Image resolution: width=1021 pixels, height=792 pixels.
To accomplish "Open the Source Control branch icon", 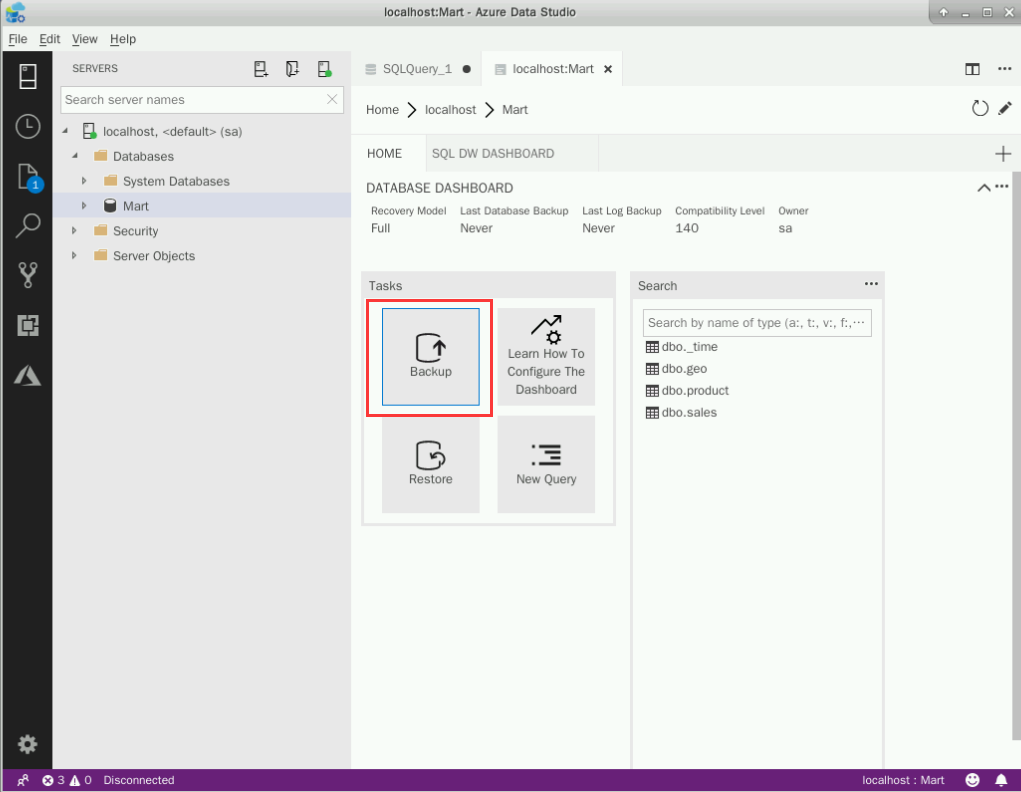I will pos(27,275).
